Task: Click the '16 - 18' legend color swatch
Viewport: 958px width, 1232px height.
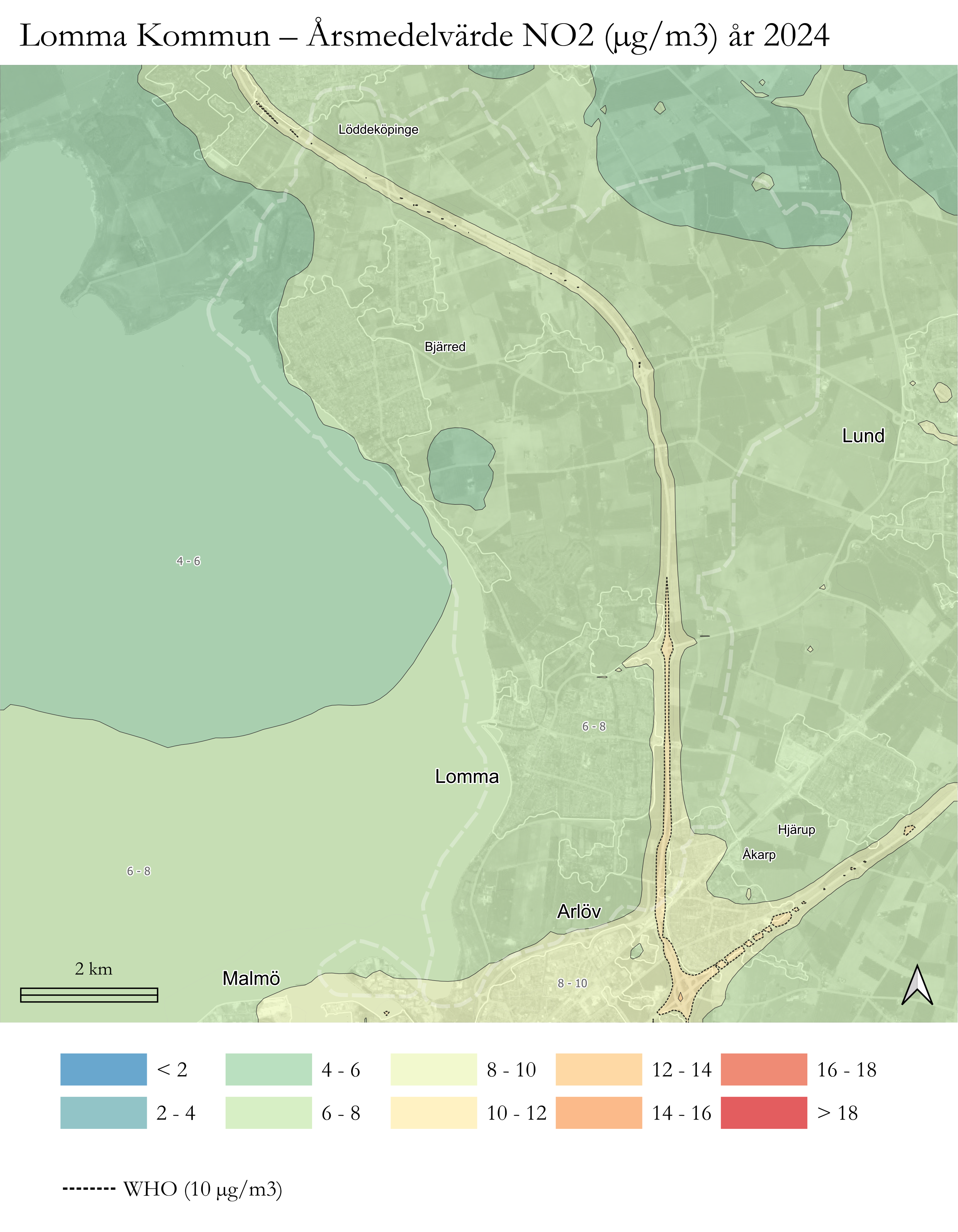Action: click(x=763, y=1069)
